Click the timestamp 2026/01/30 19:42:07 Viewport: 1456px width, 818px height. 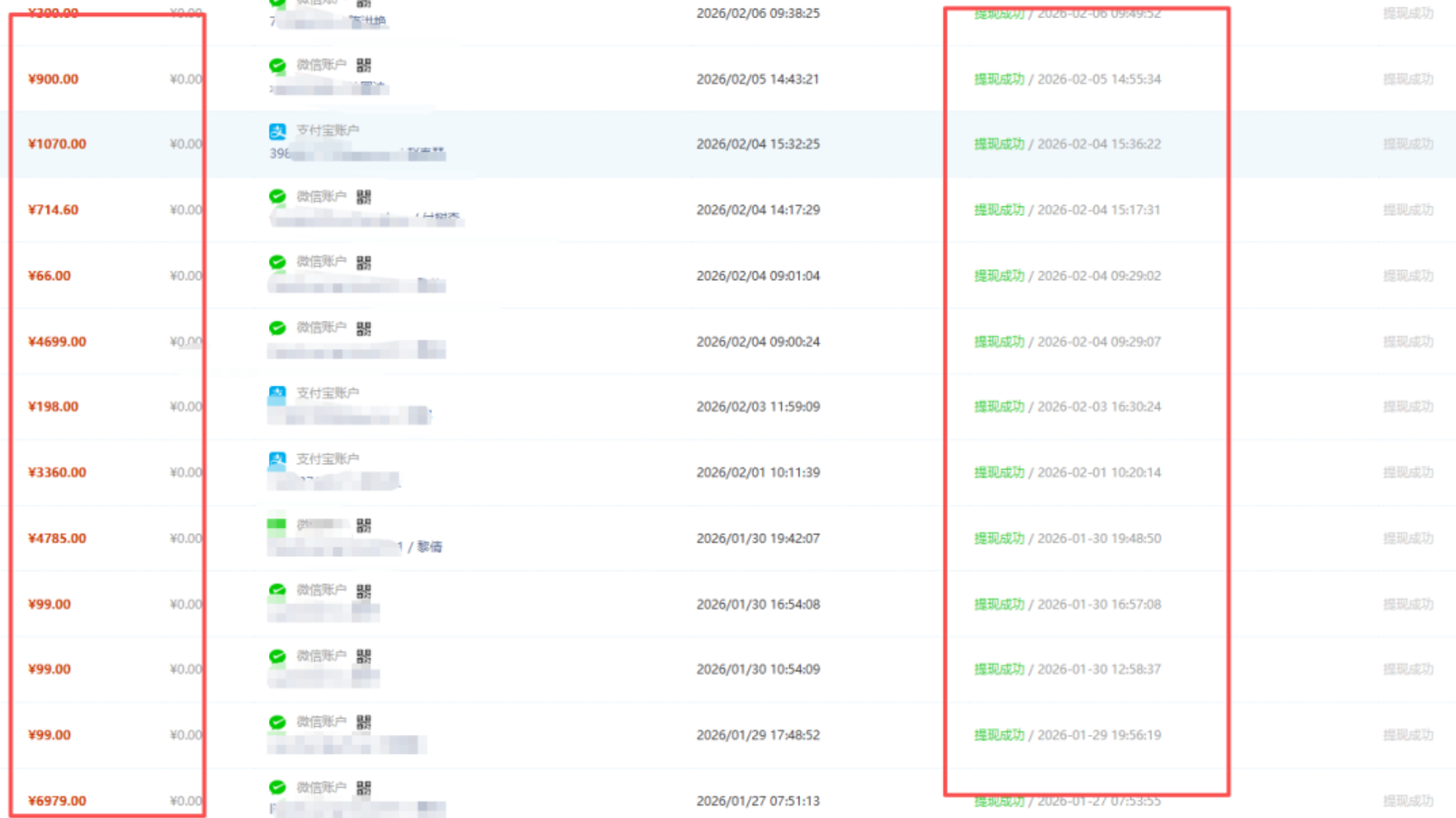pyautogui.click(x=758, y=538)
